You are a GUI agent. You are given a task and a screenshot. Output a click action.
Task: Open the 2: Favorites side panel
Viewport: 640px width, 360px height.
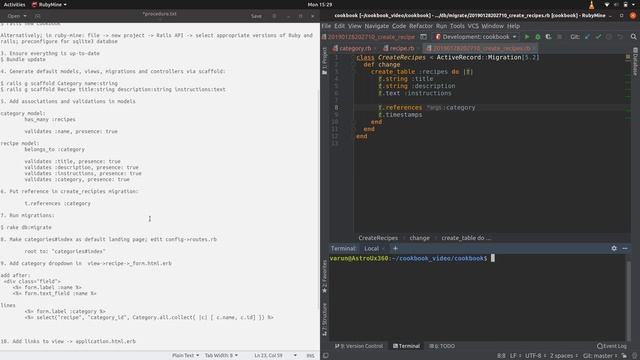tap(324, 276)
